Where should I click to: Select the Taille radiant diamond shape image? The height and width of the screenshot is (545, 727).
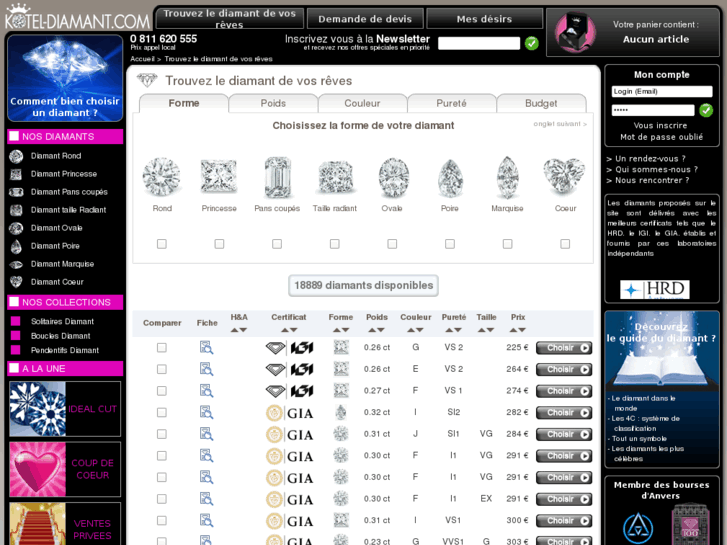[x=335, y=177]
